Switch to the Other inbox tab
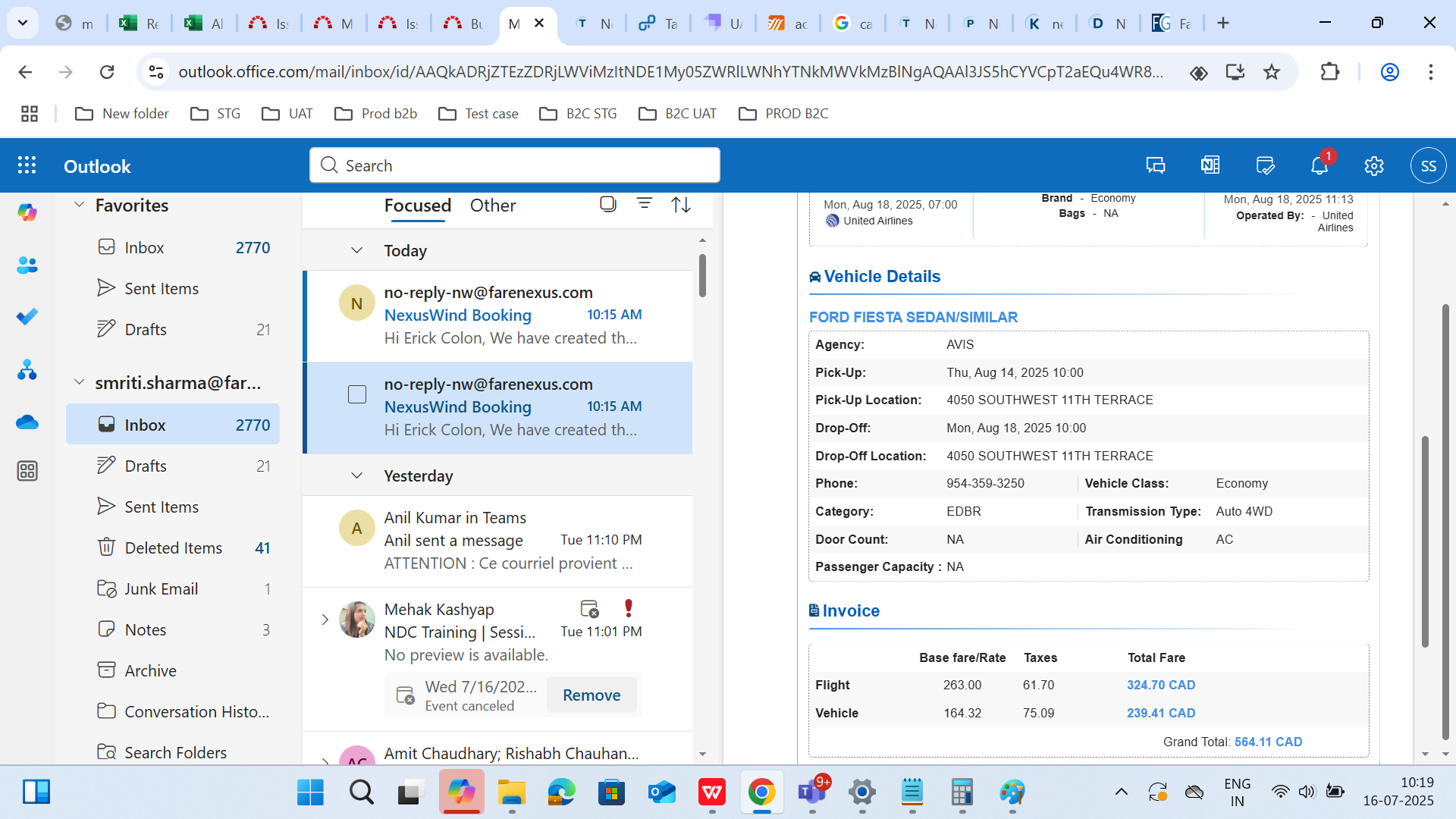This screenshot has width=1456, height=819. 493,206
